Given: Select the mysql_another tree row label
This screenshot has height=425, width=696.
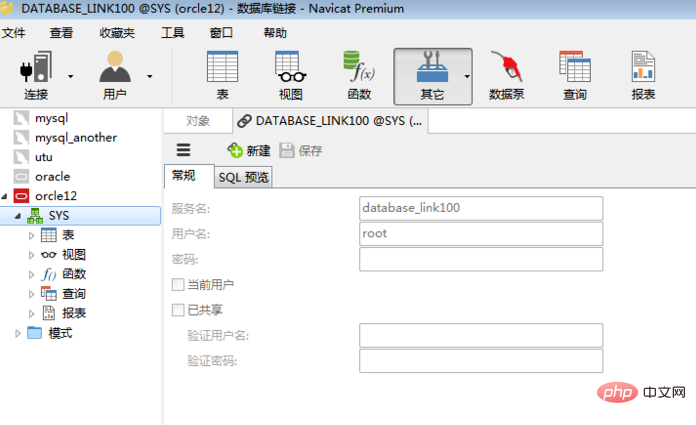Looking at the screenshot, I should pyautogui.click(x=76, y=138).
